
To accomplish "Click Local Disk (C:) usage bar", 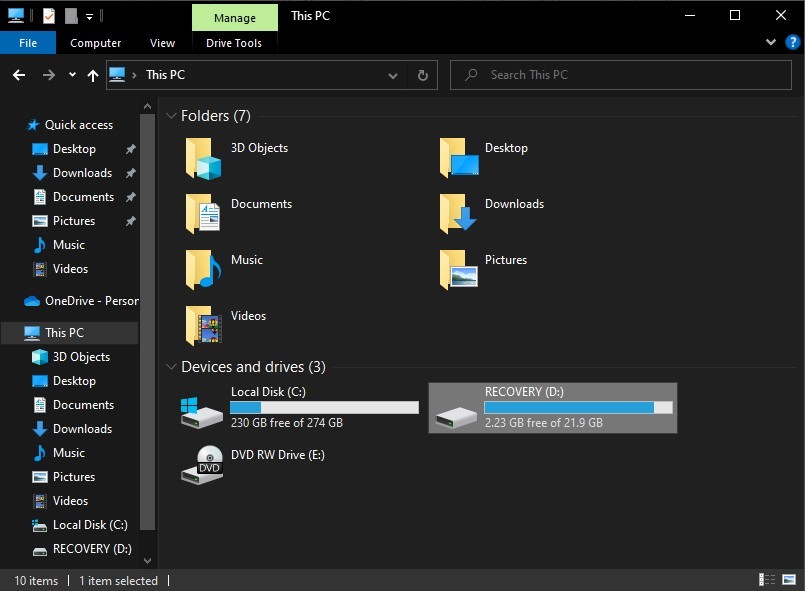I will coord(324,408).
